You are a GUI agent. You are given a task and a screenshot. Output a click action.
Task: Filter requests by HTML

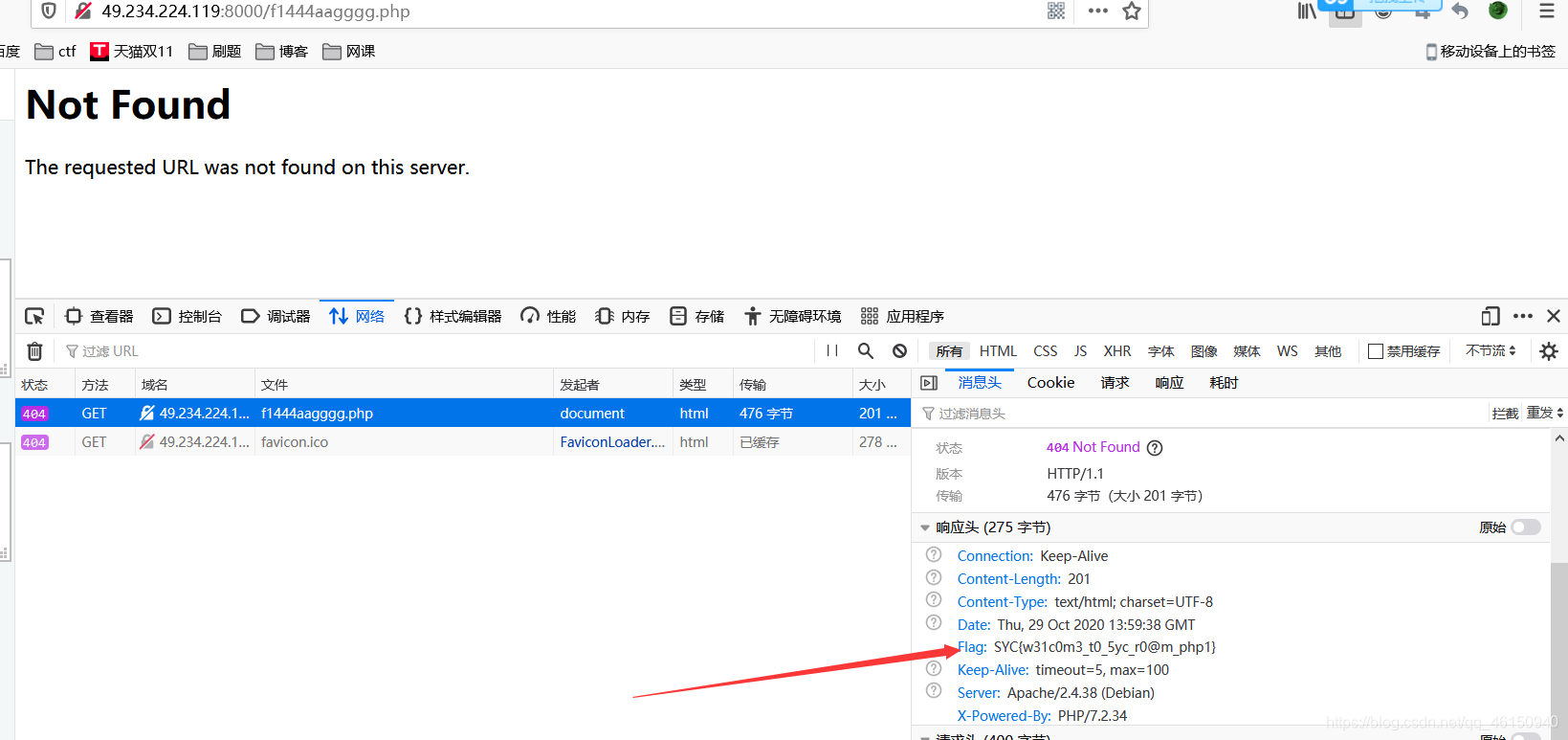(x=998, y=351)
